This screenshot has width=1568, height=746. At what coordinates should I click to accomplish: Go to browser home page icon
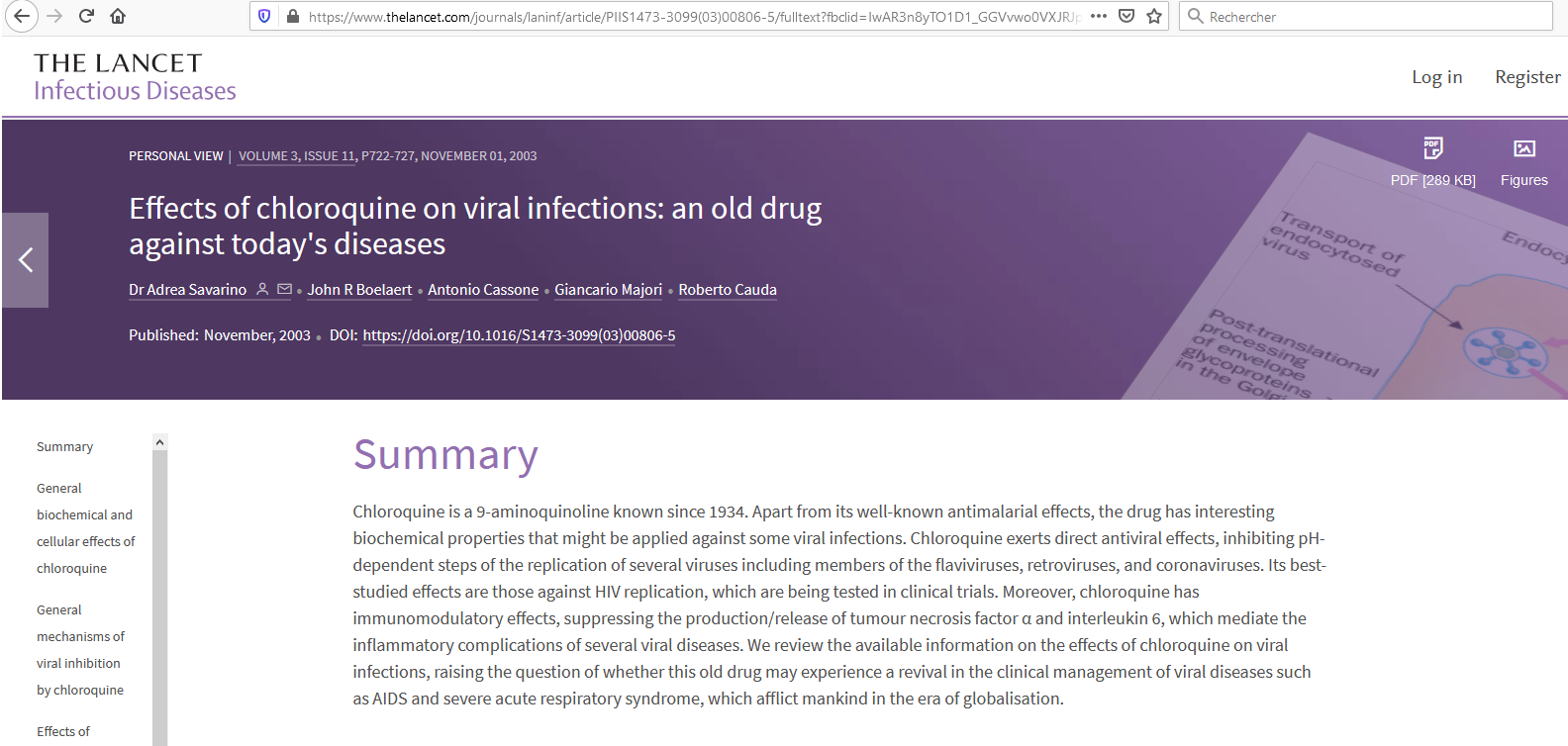(x=118, y=16)
